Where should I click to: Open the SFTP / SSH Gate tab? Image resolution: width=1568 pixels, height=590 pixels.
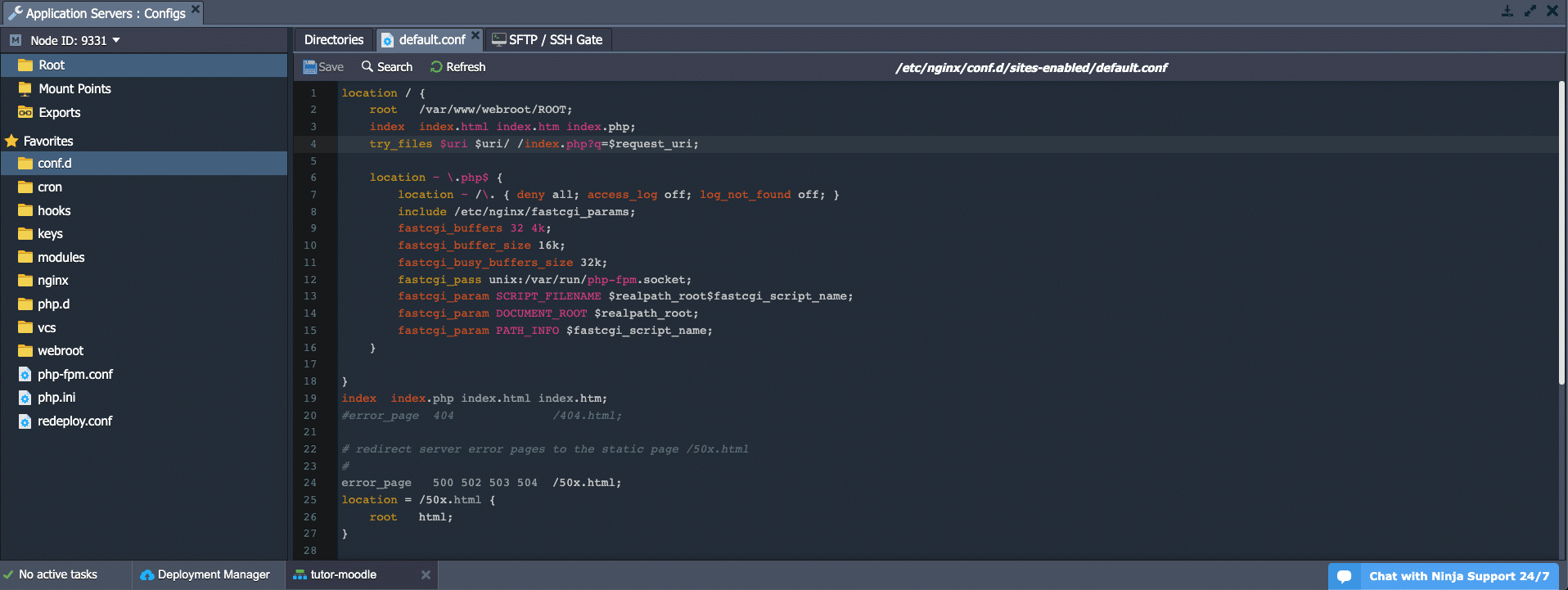click(548, 39)
